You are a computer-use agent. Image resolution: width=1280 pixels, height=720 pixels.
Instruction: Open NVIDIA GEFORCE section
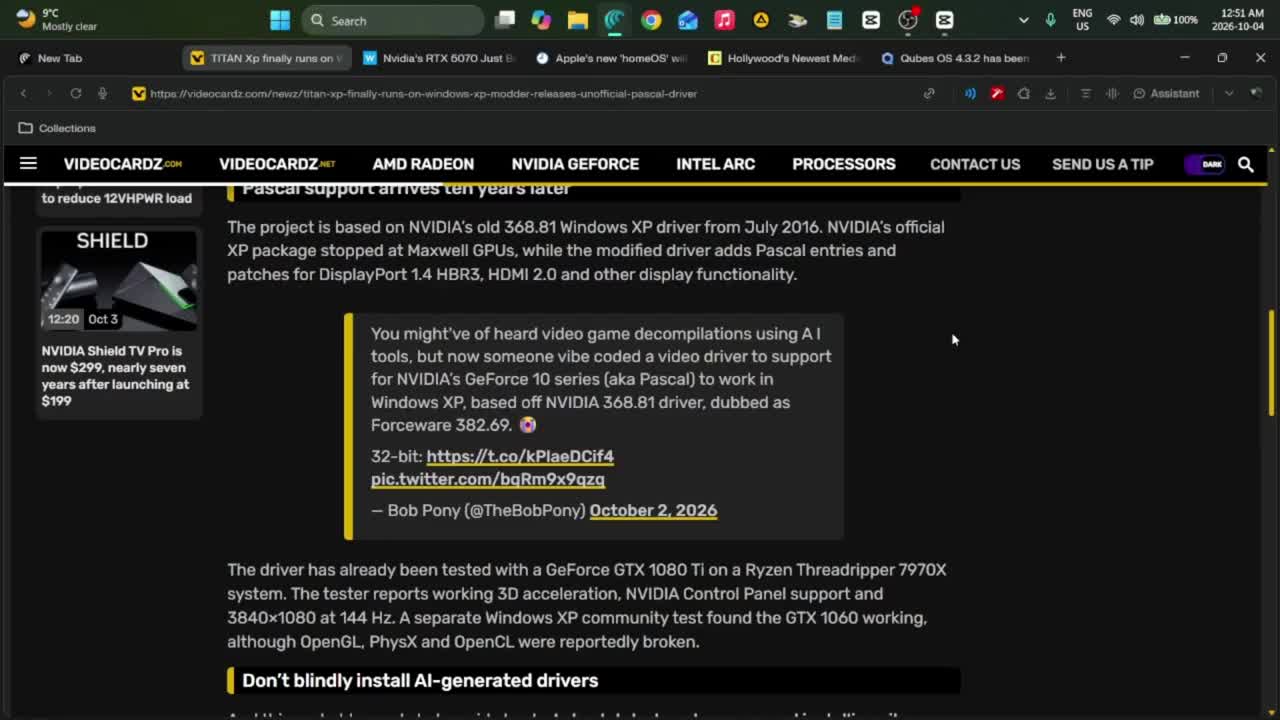575,164
